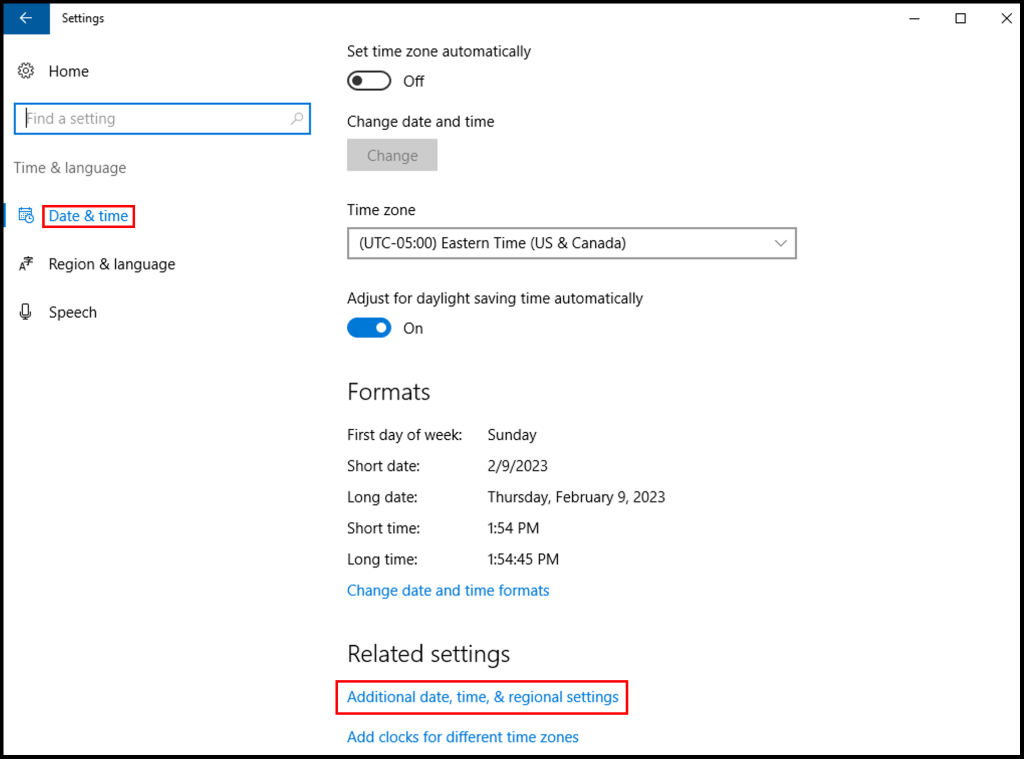
Task: Click the Find a setting search field
Action: [x=150, y=118]
